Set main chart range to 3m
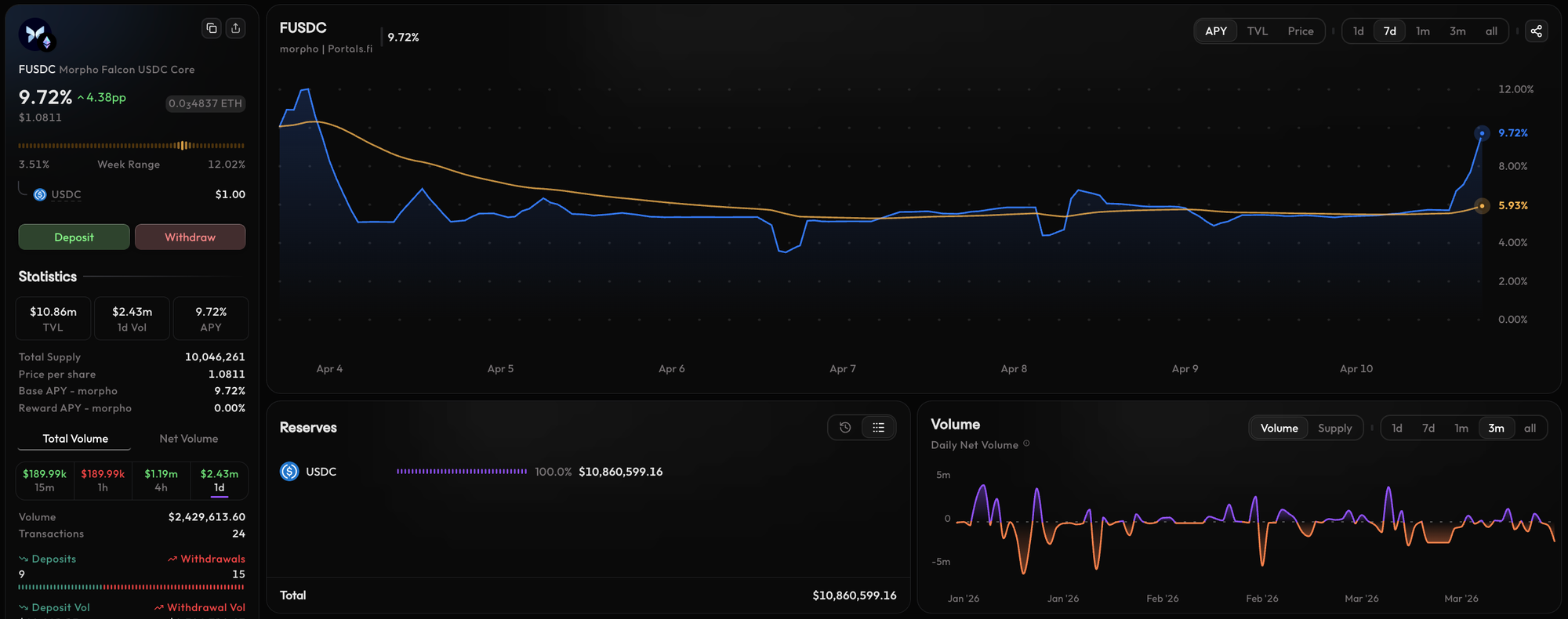 1457,31
